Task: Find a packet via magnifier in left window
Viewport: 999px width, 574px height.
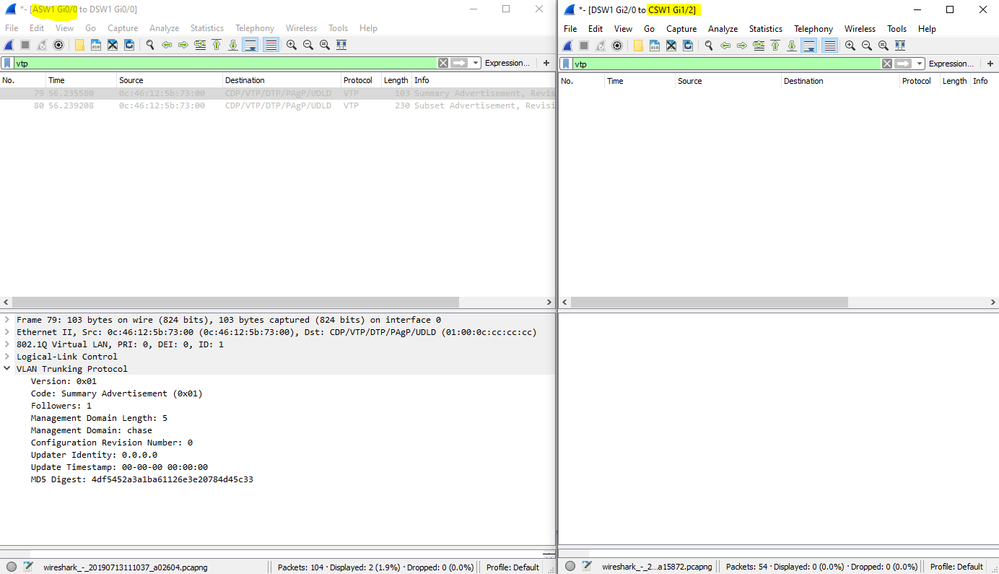Action: click(150, 45)
